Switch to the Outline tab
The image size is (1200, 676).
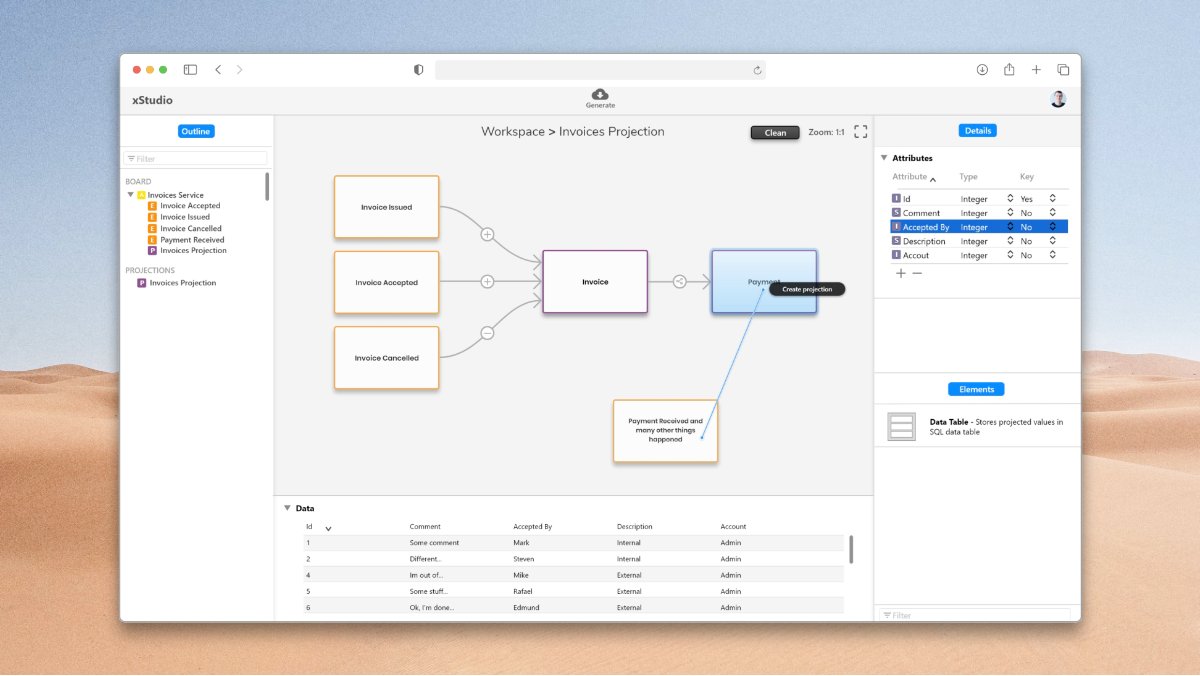point(195,131)
